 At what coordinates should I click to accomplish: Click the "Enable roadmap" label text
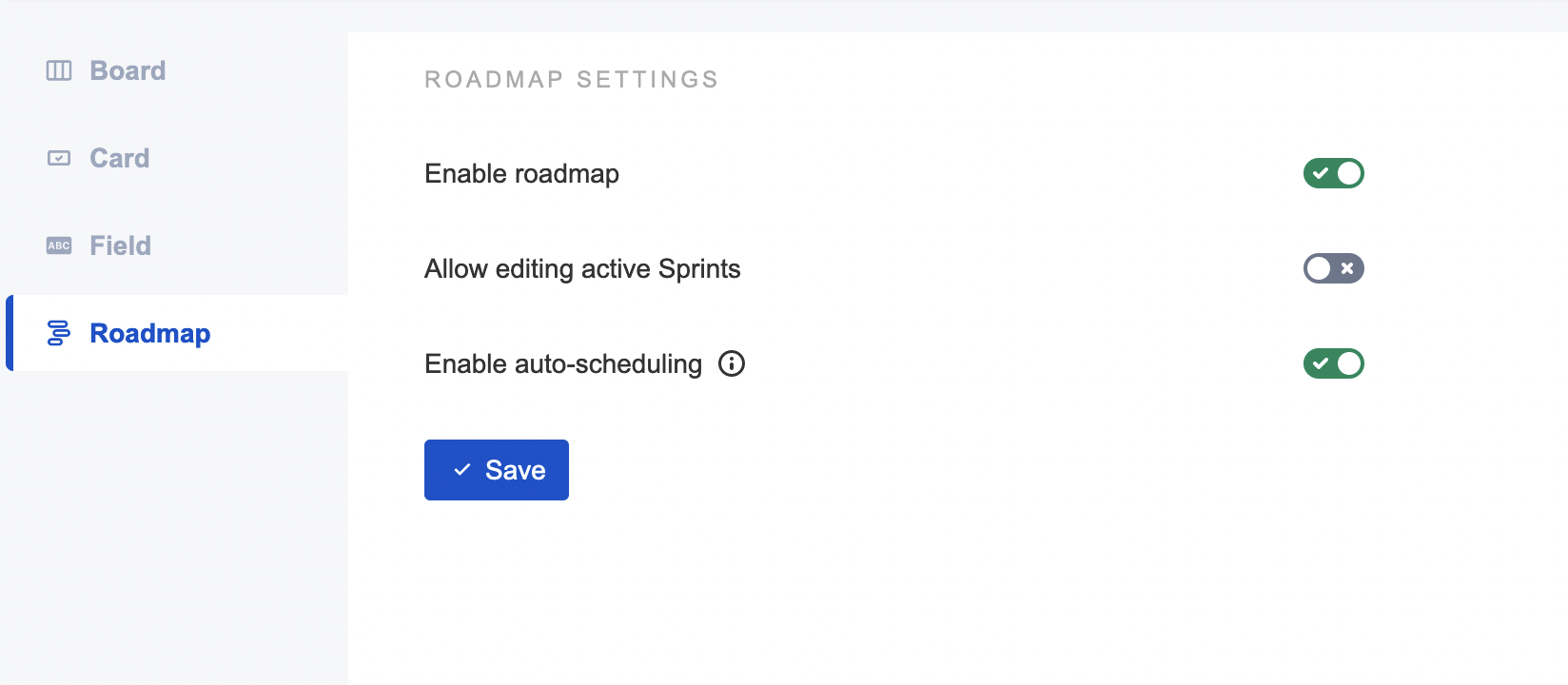click(x=521, y=173)
